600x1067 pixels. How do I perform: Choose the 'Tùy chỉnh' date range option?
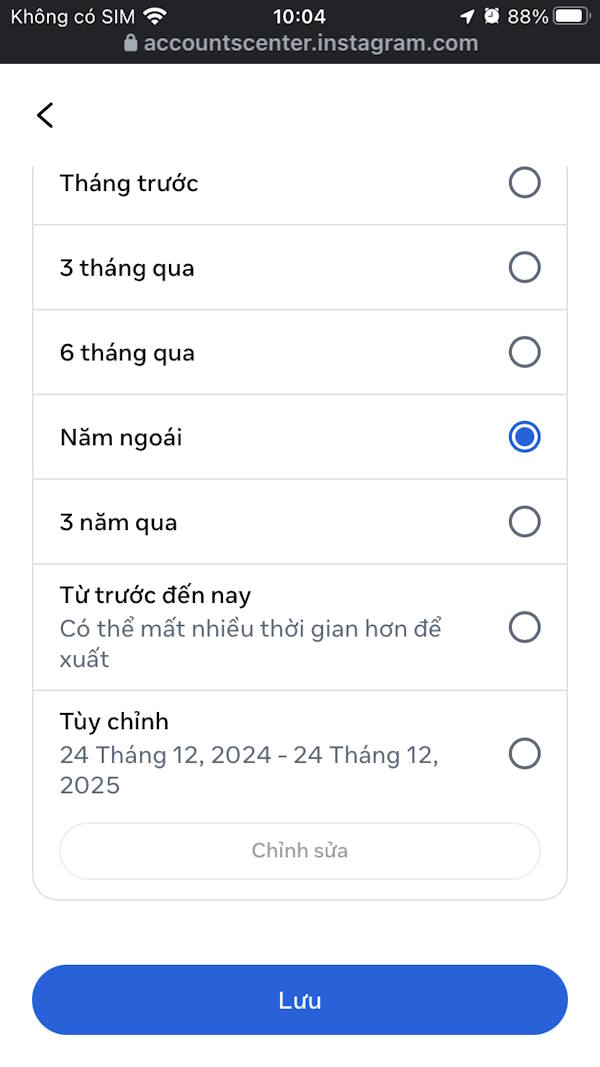click(524, 754)
